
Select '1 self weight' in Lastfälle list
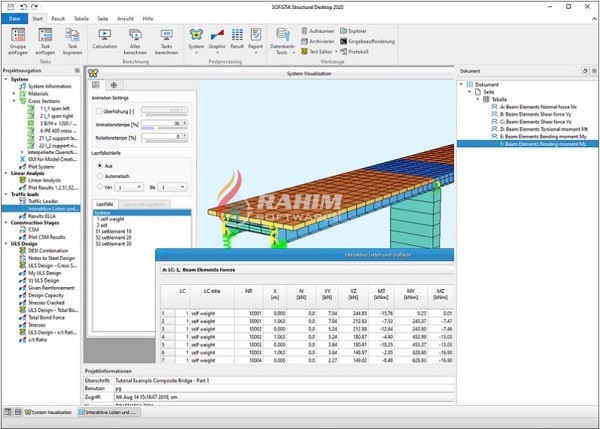click(112, 218)
